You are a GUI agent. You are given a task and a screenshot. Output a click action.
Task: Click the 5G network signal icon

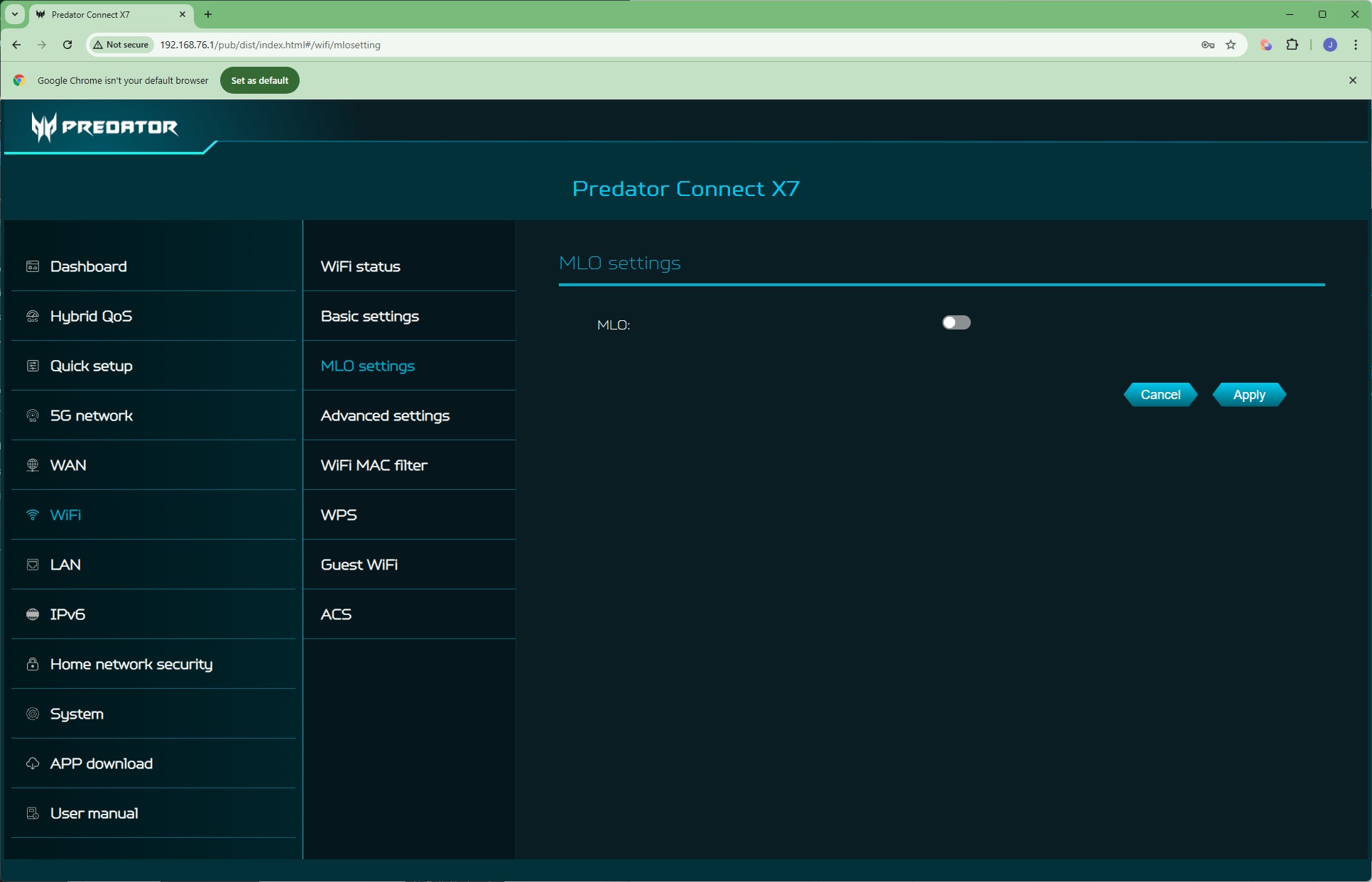(x=33, y=415)
